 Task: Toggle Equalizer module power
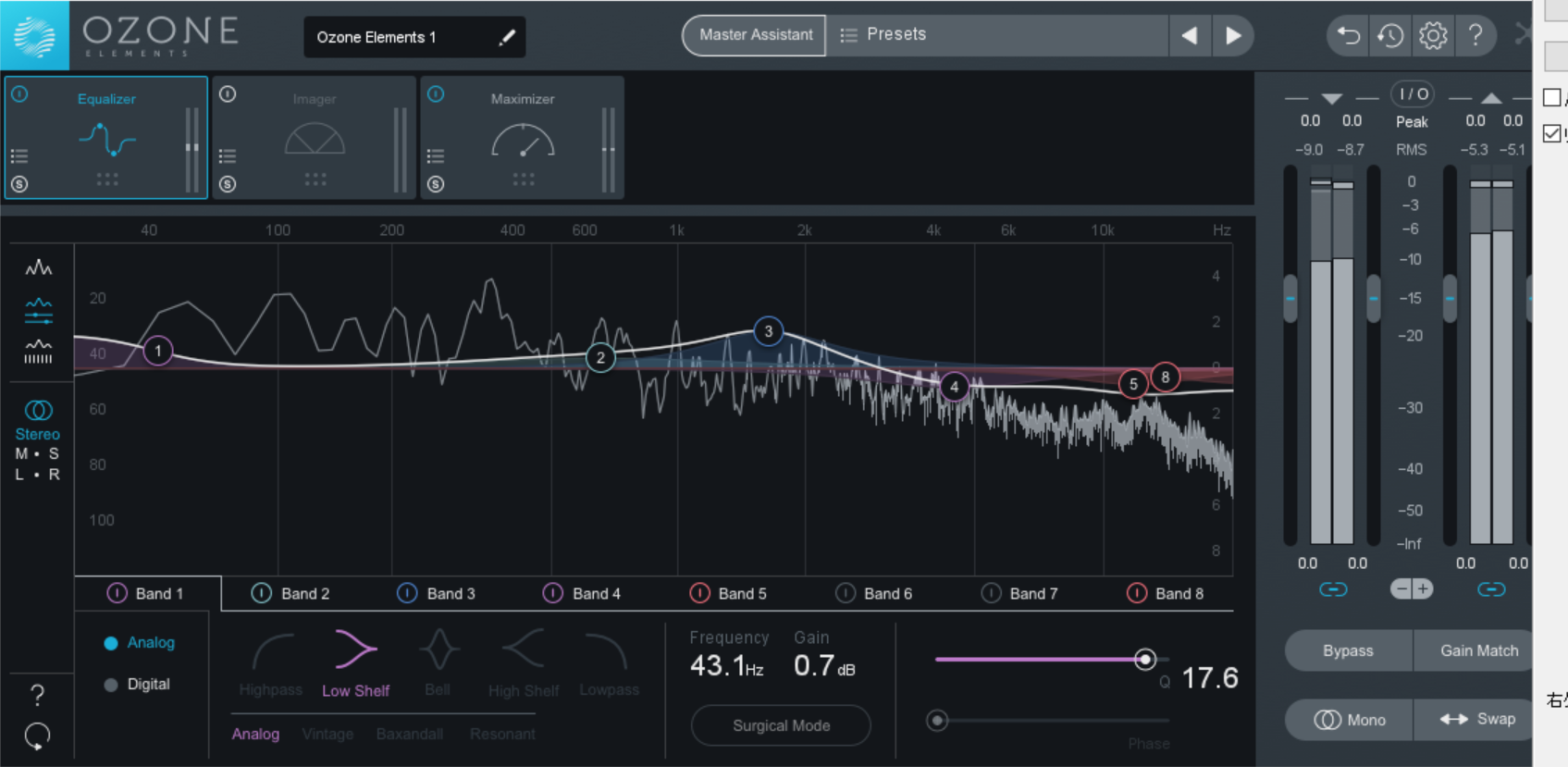tap(19, 94)
